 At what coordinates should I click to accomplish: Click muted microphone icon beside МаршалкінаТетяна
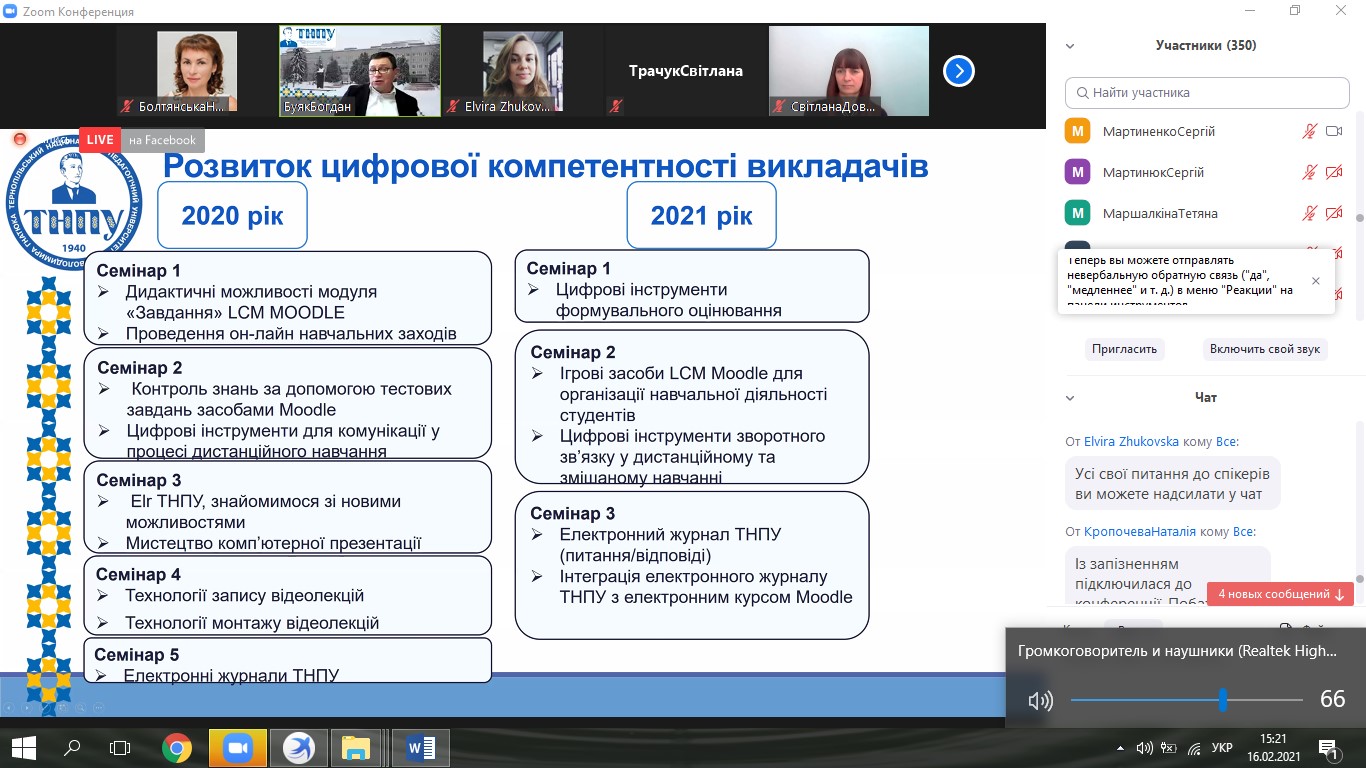click(1309, 213)
